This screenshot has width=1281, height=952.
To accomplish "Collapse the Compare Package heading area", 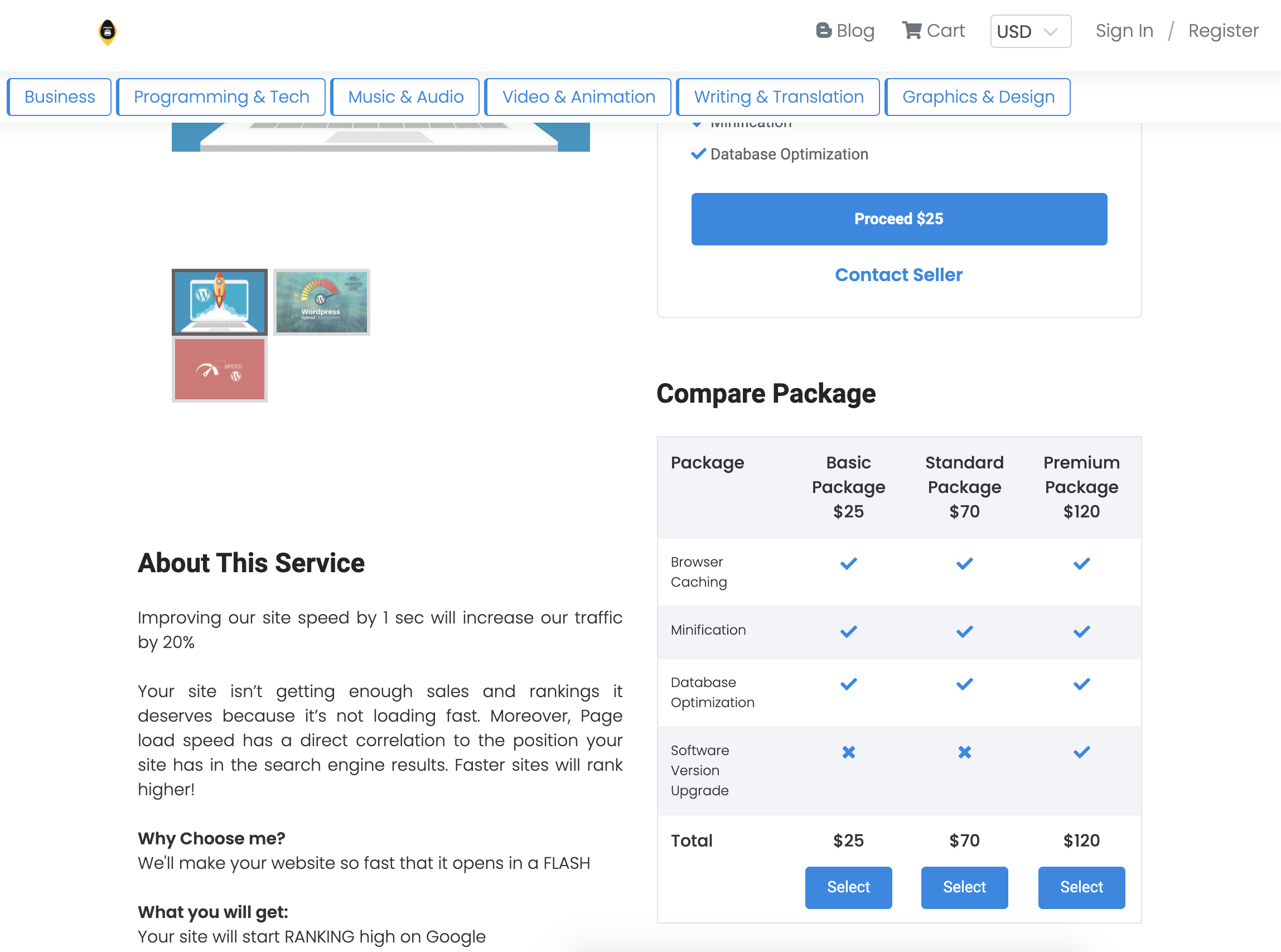I will (766, 394).
